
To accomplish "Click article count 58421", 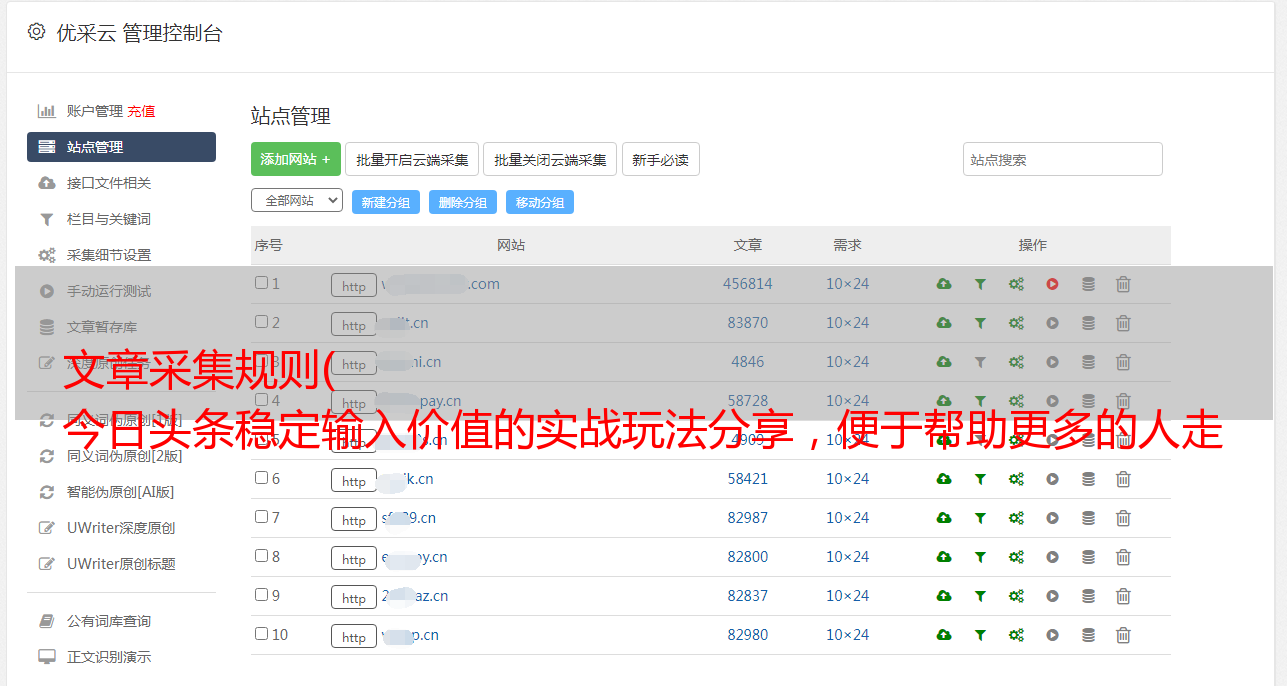I will click(748, 479).
